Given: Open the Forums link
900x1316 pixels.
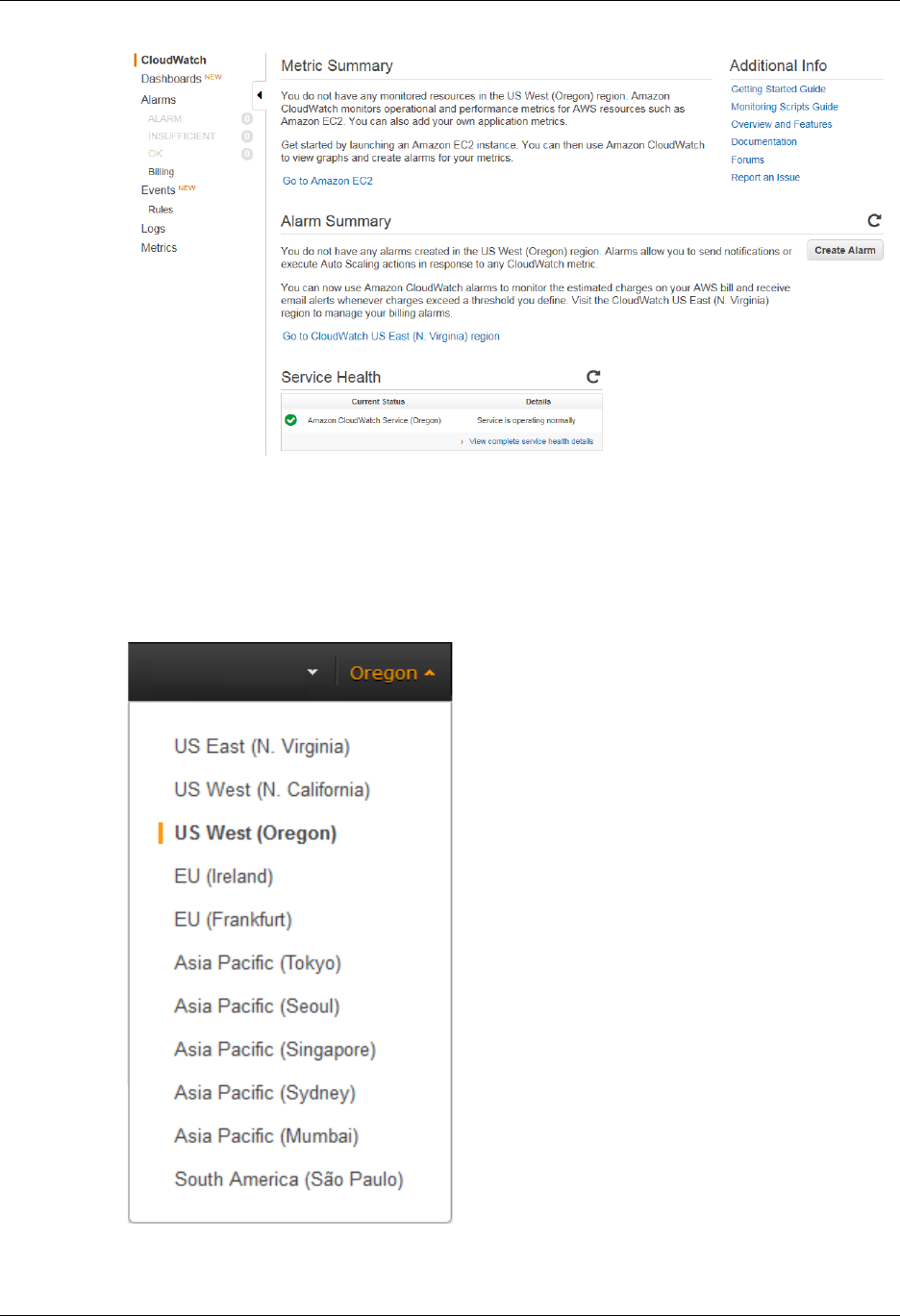Looking at the screenshot, I should point(747,160).
